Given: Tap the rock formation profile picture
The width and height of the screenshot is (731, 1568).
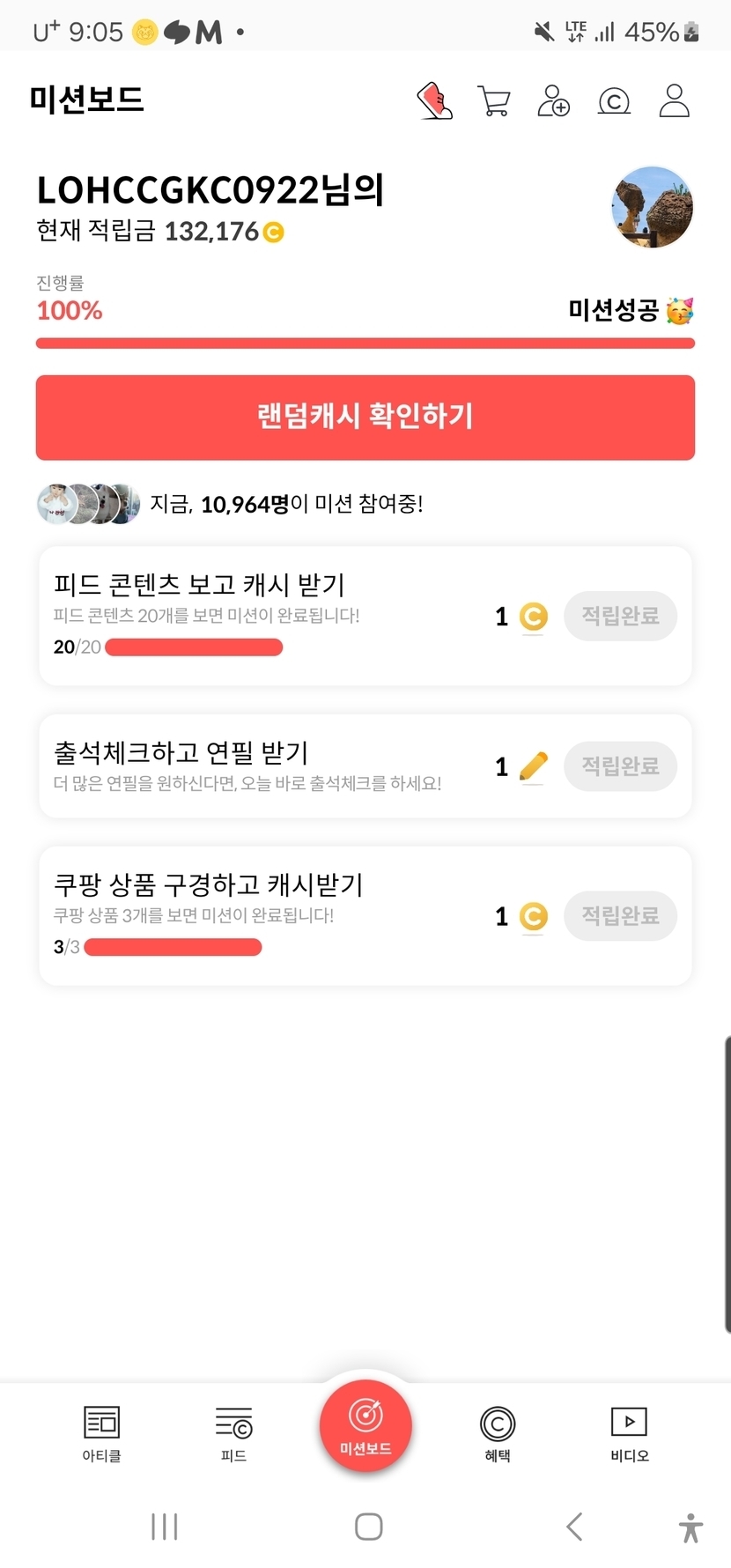Looking at the screenshot, I should [653, 208].
